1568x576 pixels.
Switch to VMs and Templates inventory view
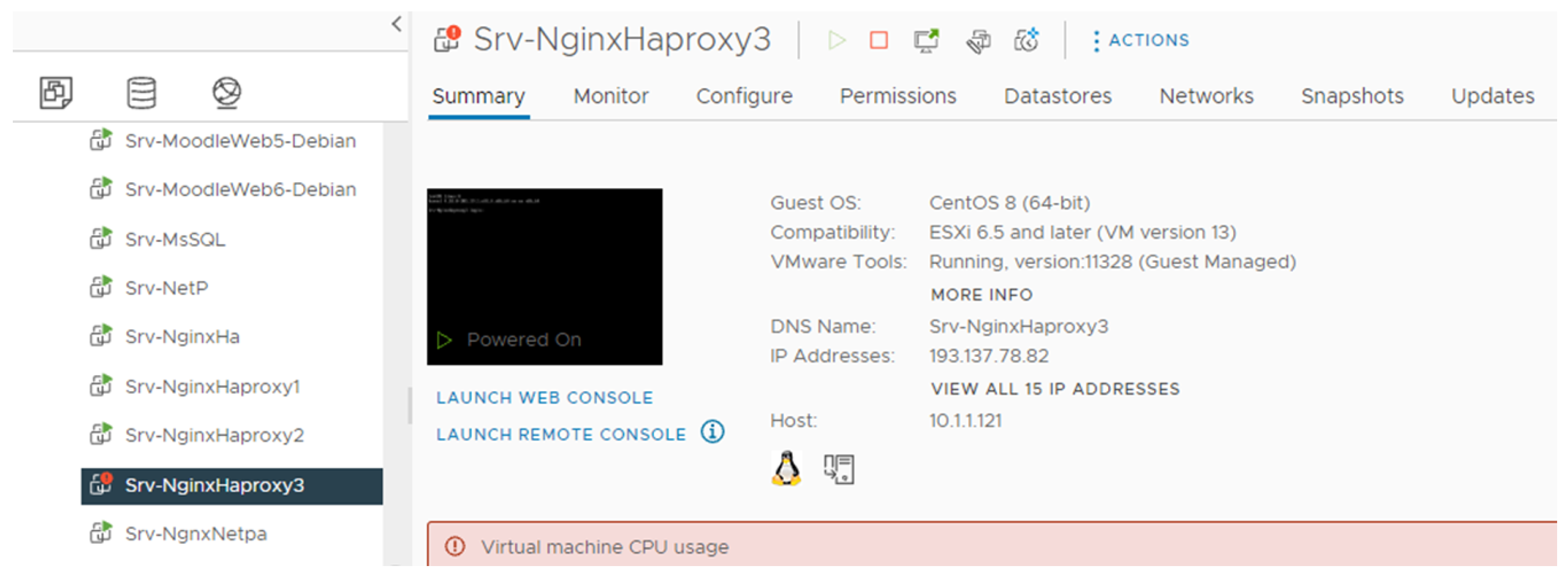56,92
